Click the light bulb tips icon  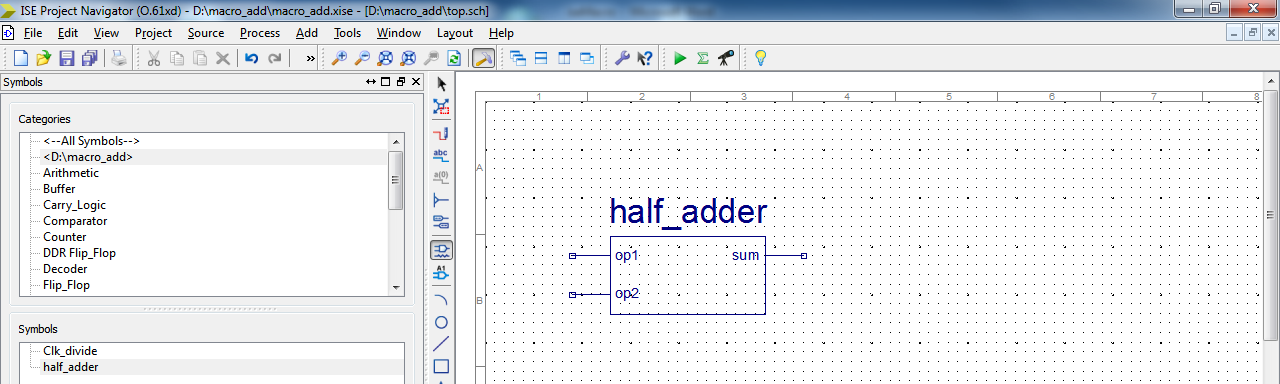760,58
